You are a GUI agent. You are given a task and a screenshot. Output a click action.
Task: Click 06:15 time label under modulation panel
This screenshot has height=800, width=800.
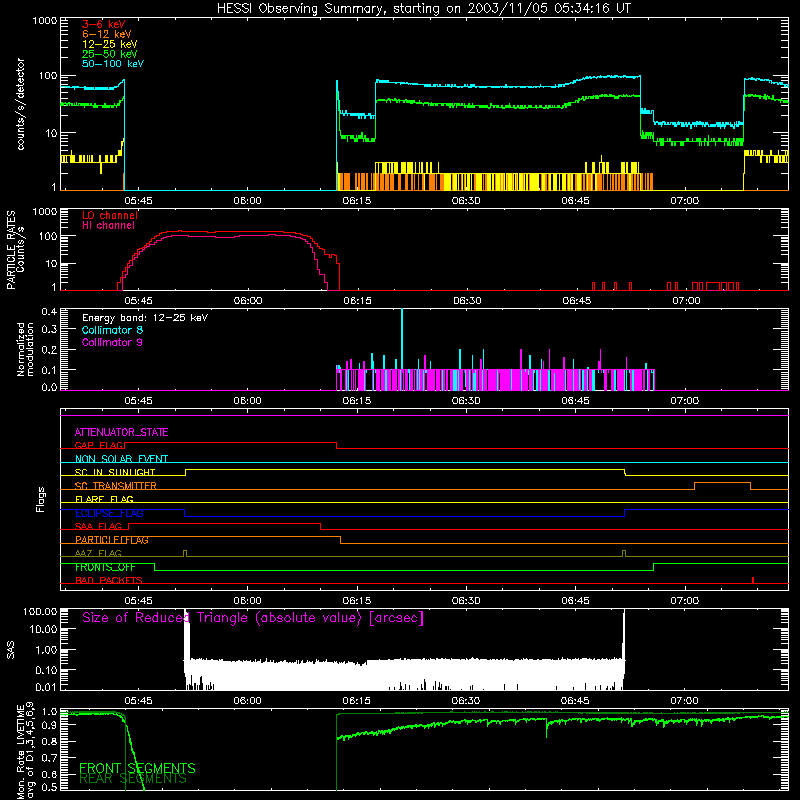357,401
